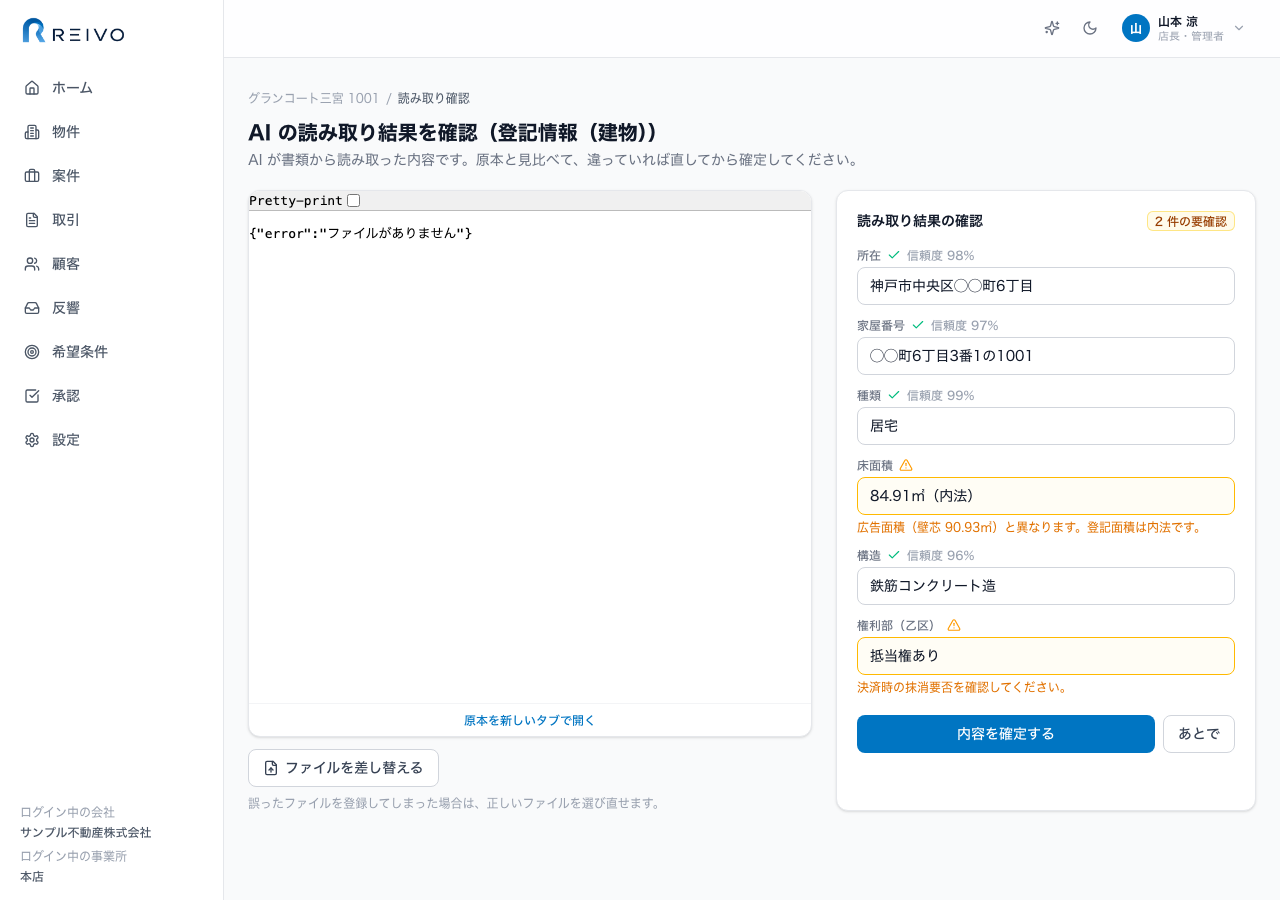1280x900 pixels.
Task: Click the building icon beside 物件
Action: point(32,132)
